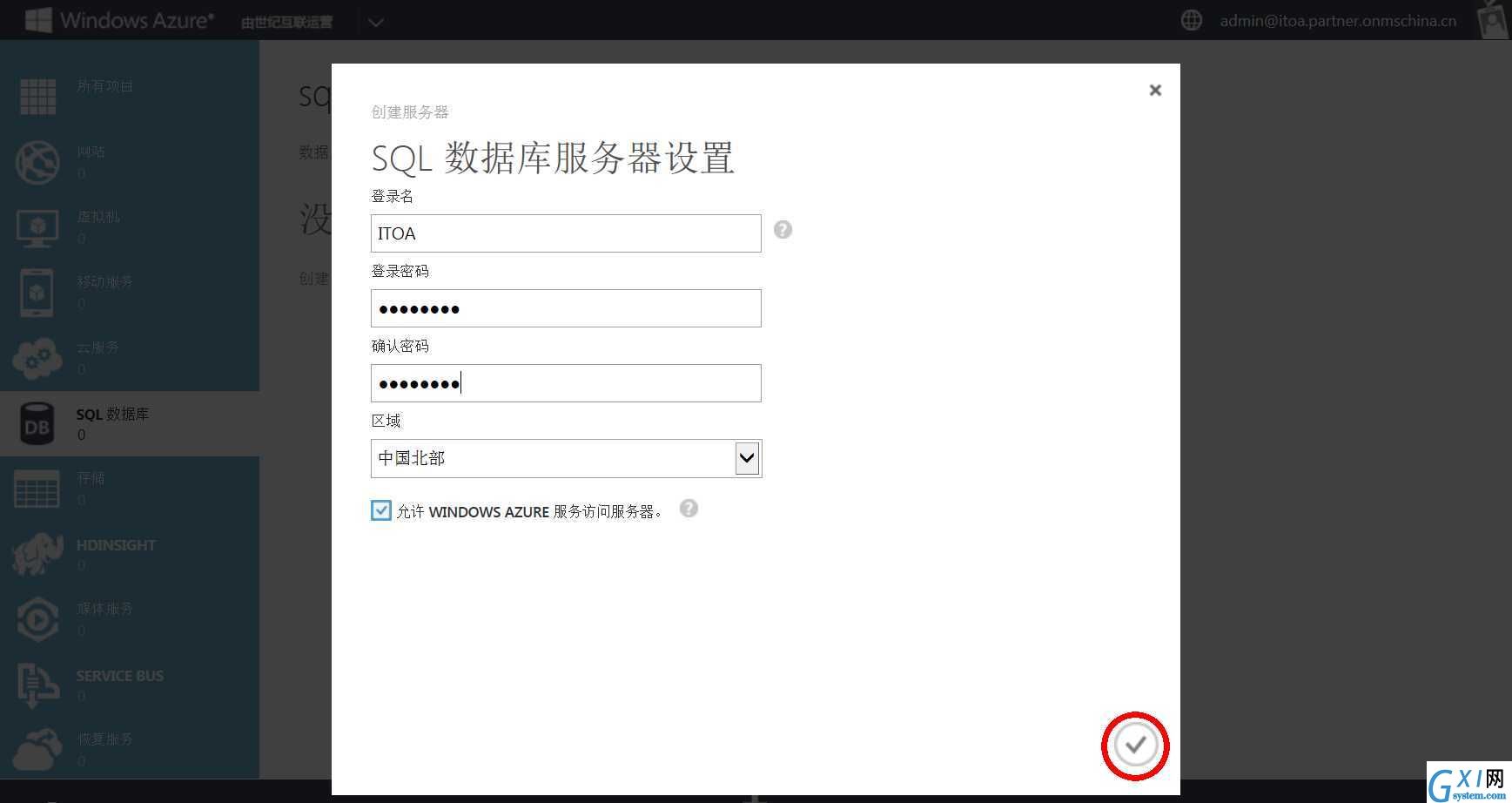Select the SERVICE BUS label in the sidebar

point(119,676)
